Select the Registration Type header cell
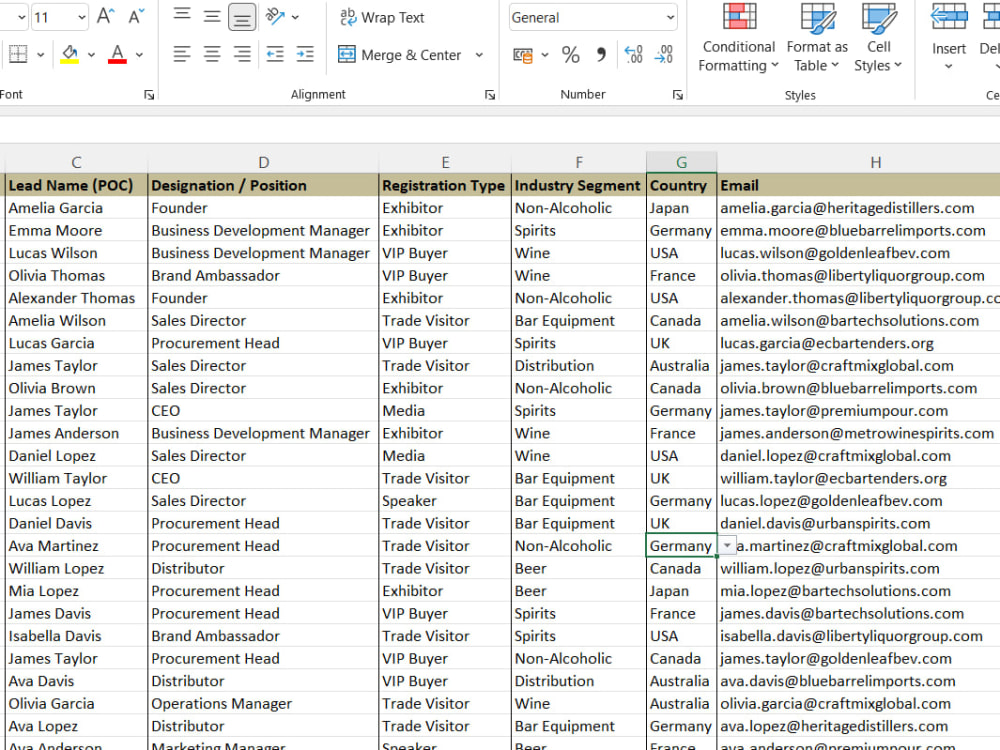Viewport: 1000px width, 750px height. (x=445, y=186)
